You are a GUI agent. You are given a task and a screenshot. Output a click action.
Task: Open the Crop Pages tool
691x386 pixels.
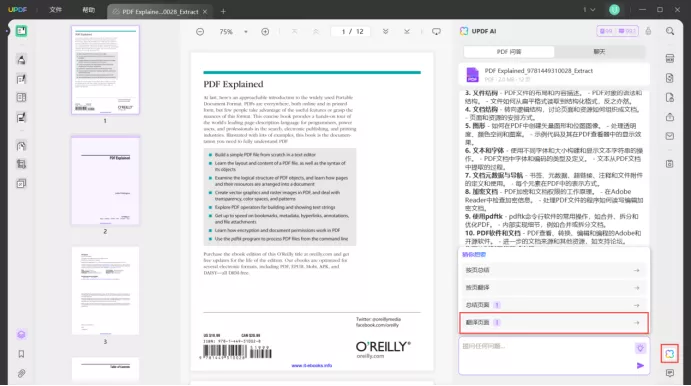(21, 164)
